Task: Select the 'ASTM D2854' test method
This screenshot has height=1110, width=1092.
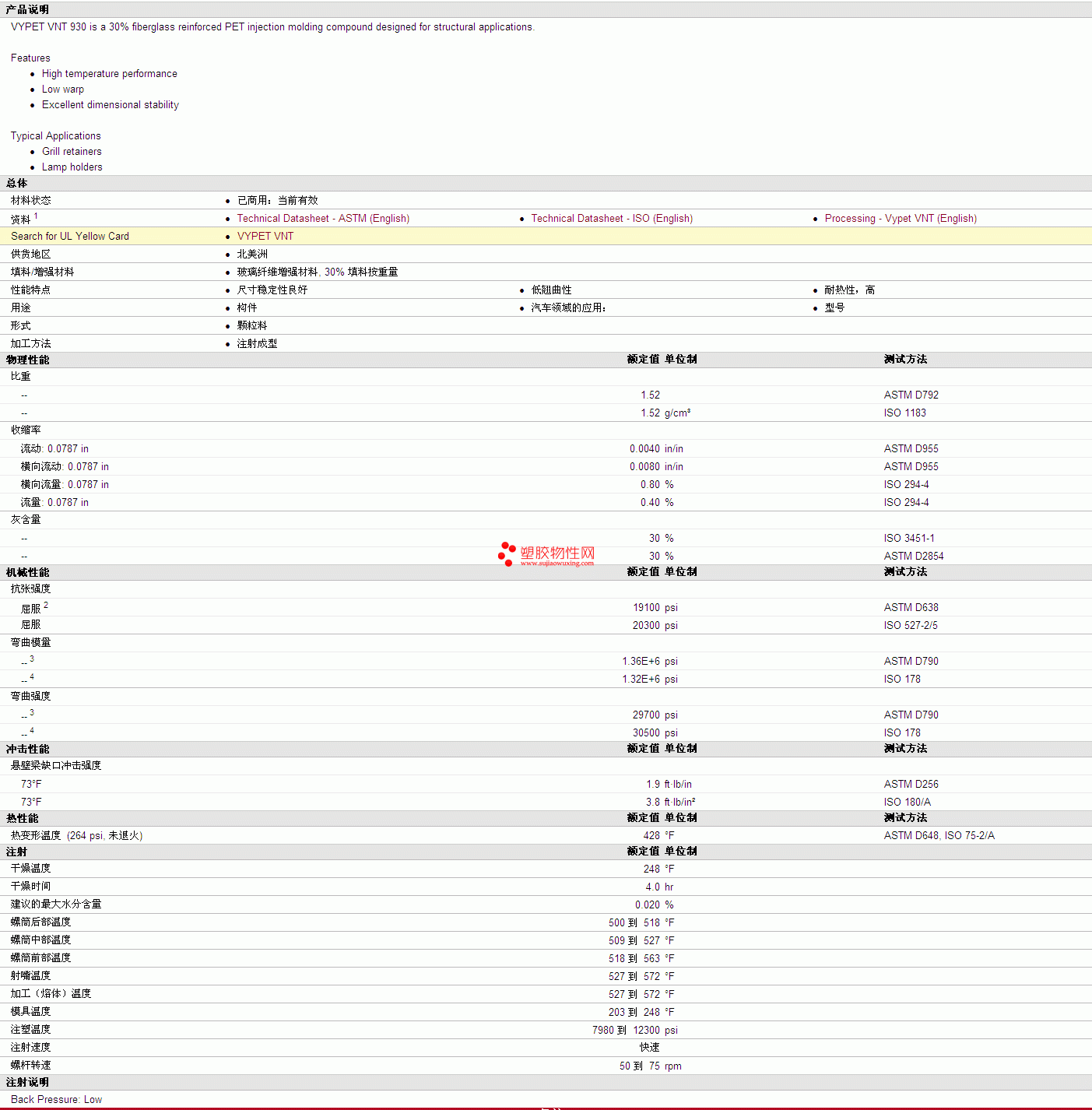Action: click(x=914, y=557)
